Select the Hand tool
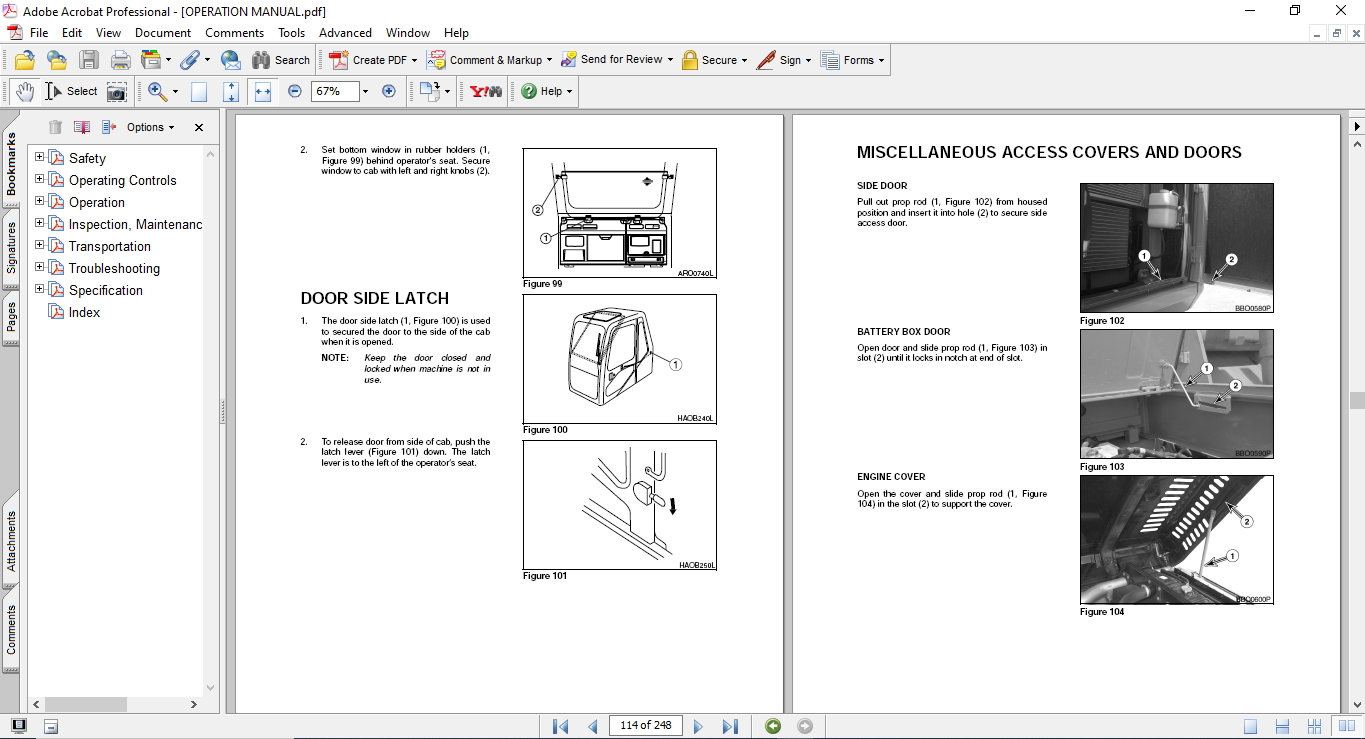The height and width of the screenshot is (739, 1365). coord(24,91)
